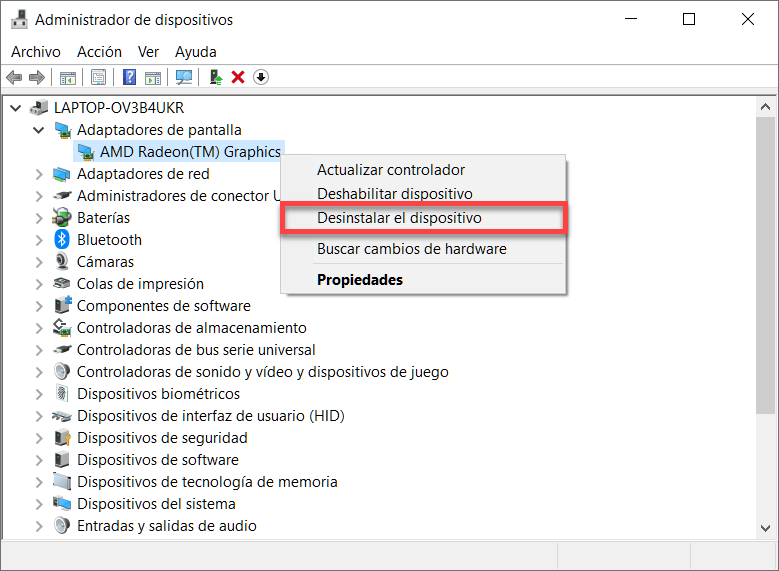Expand the Adaptadores de red node
The image size is (779, 571).
[39, 174]
